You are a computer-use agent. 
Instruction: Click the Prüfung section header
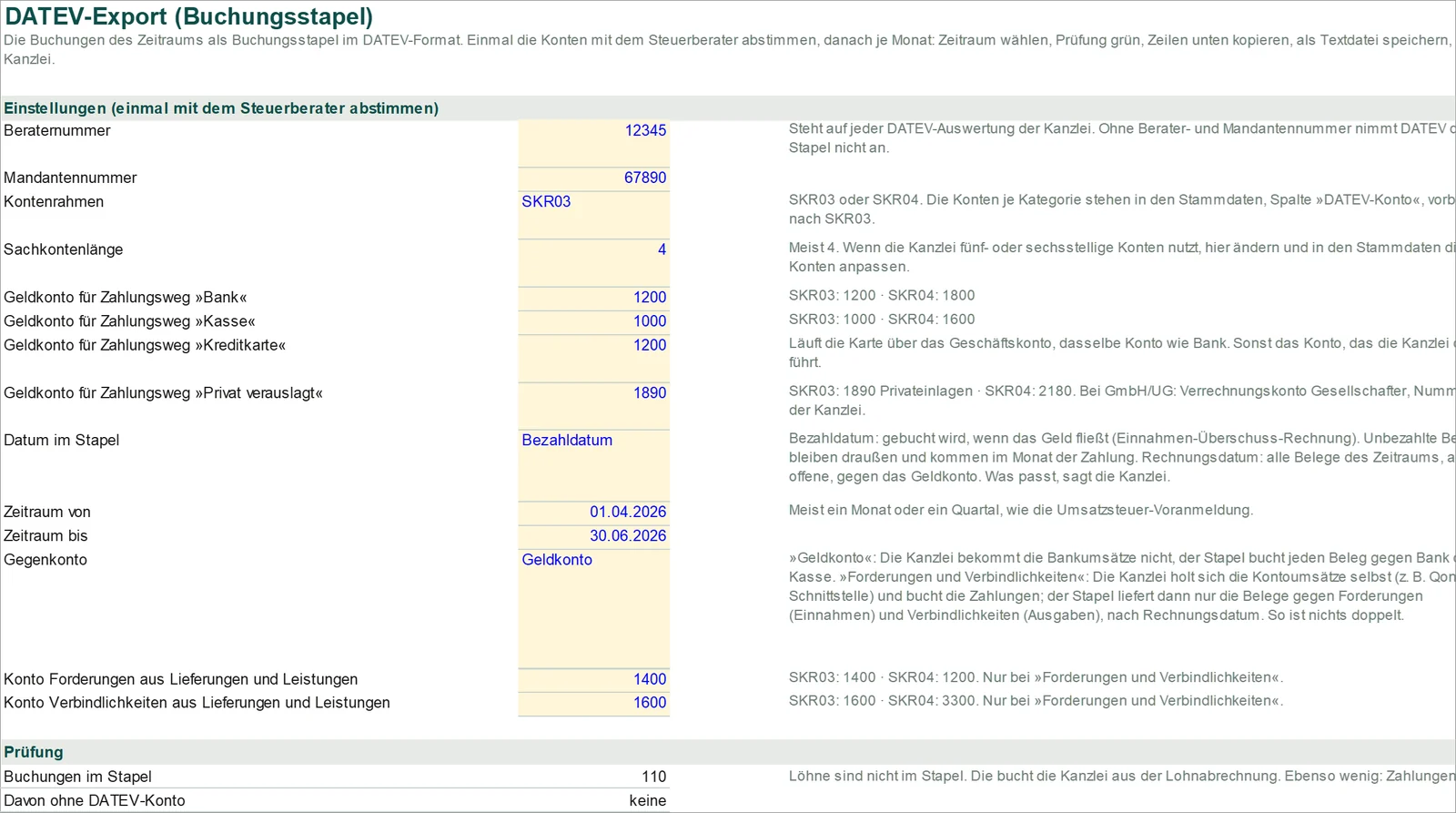(x=34, y=752)
